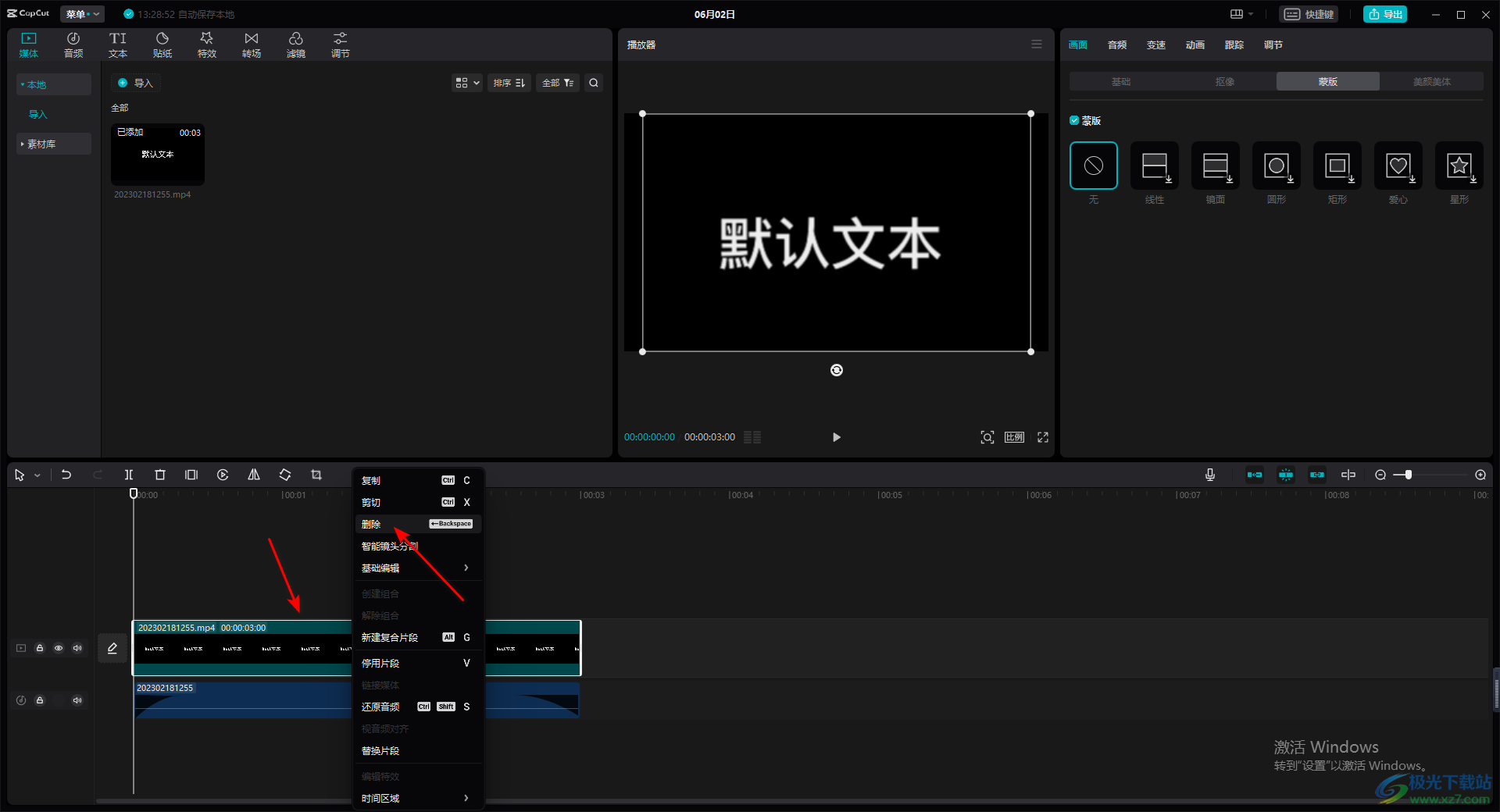Open the selection tool dropdown arrow
Image resolution: width=1500 pixels, height=812 pixels.
[37, 475]
